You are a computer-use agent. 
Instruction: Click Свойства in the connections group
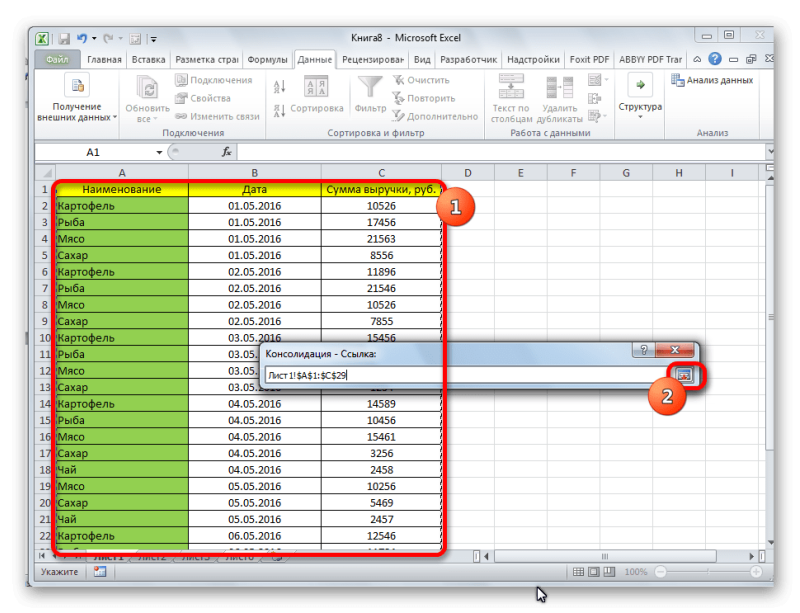coord(203,98)
